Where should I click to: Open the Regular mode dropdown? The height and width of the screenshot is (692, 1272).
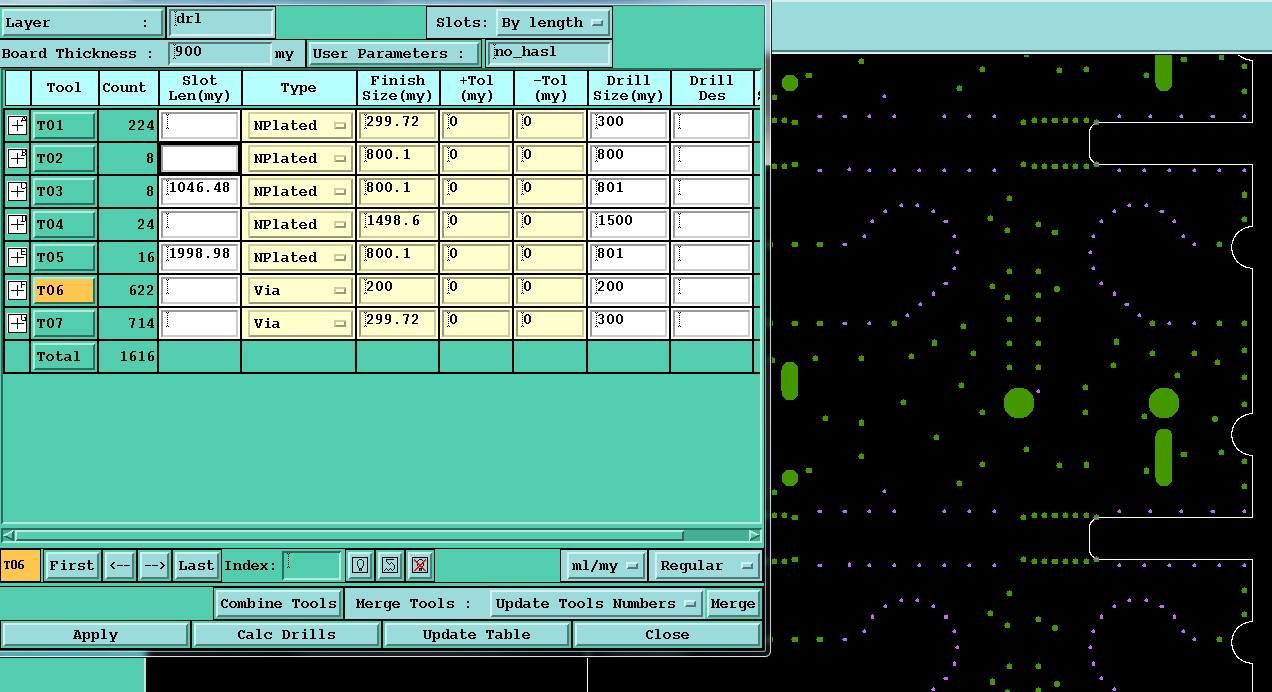(706, 565)
